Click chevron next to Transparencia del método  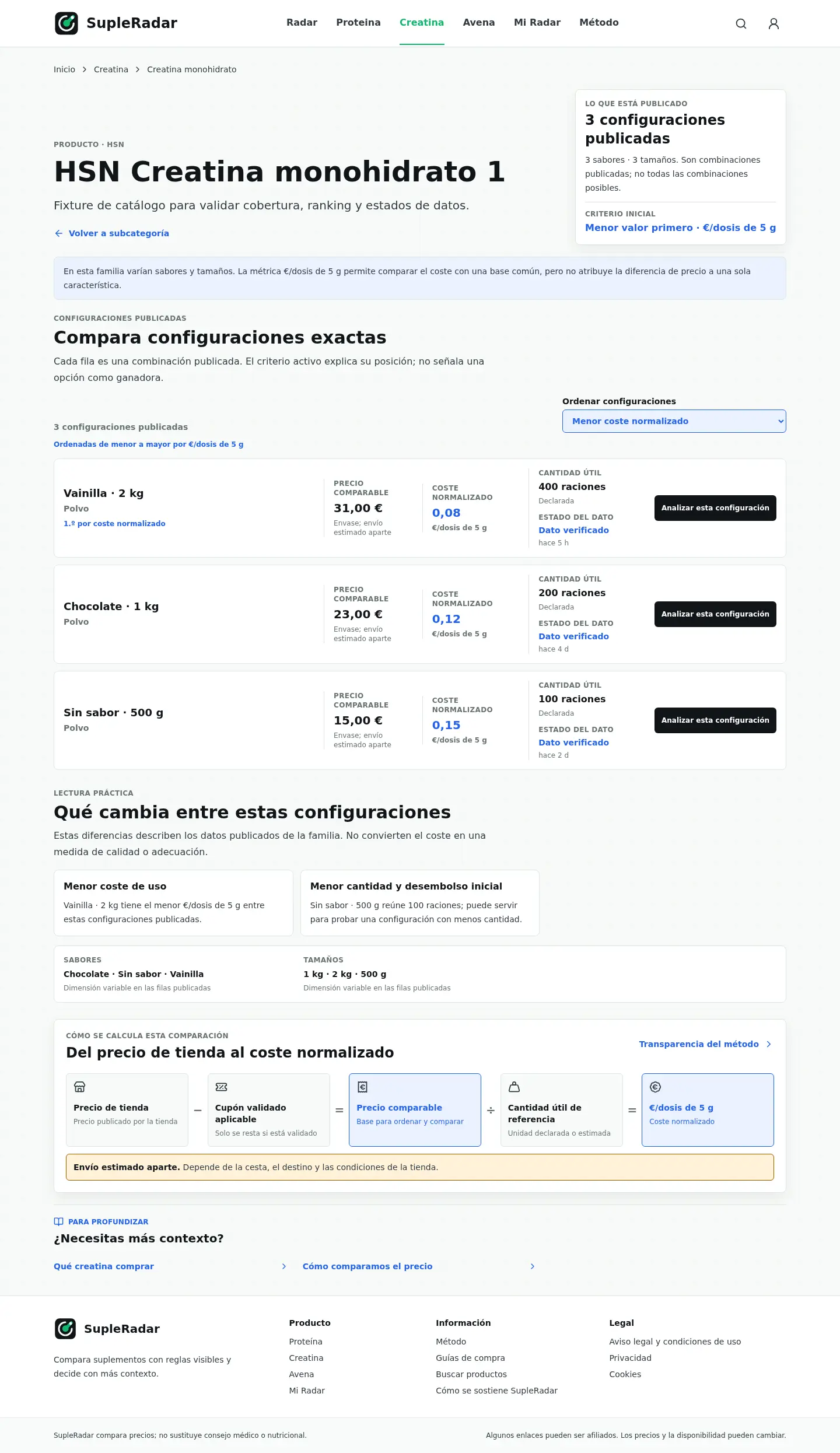click(769, 1044)
